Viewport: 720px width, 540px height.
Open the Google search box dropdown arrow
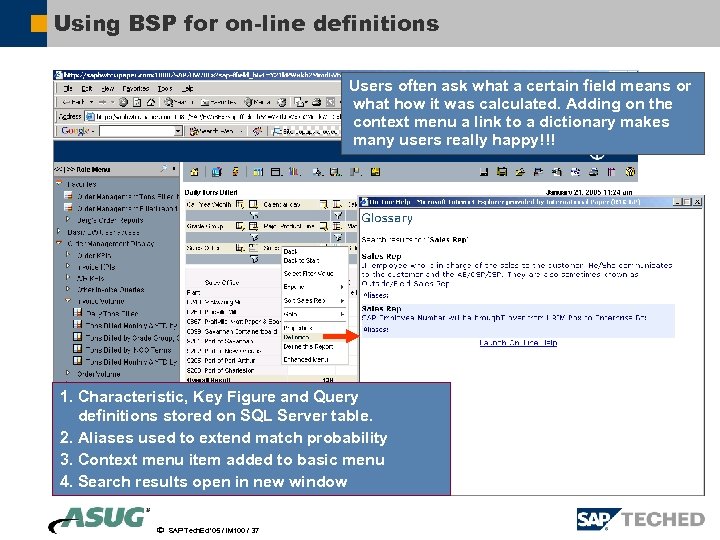pyautogui.click(x=179, y=131)
